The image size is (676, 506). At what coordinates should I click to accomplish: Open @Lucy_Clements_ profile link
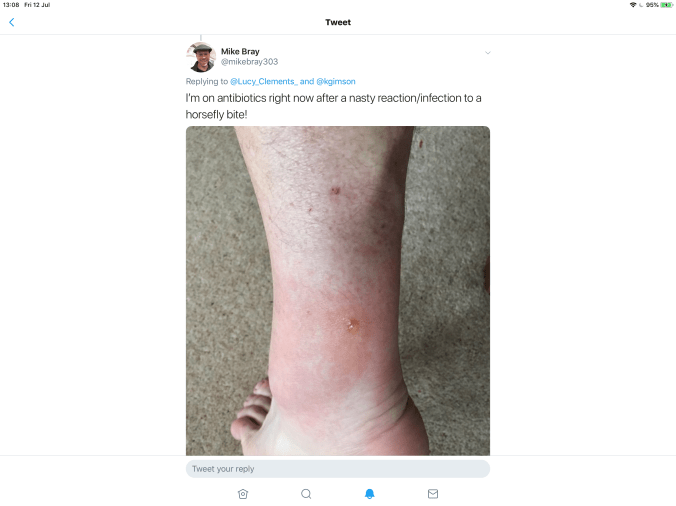(x=263, y=81)
